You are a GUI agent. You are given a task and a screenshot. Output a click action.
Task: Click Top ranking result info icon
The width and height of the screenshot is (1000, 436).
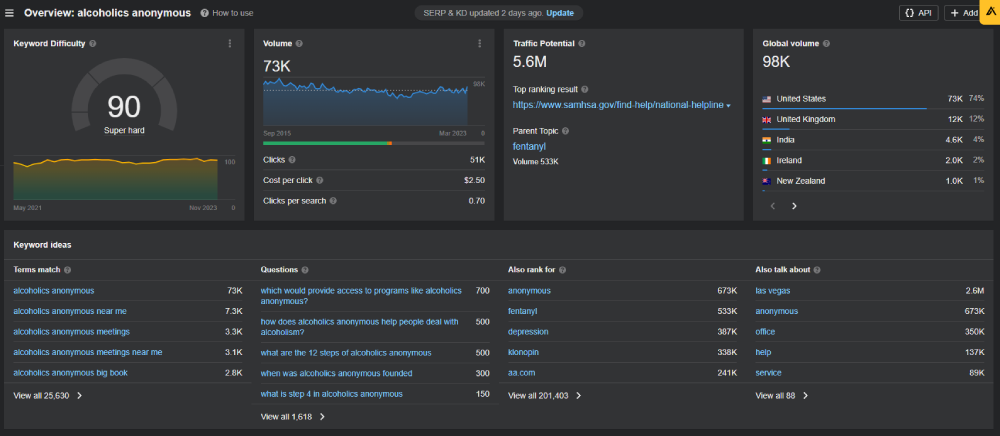tap(585, 89)
